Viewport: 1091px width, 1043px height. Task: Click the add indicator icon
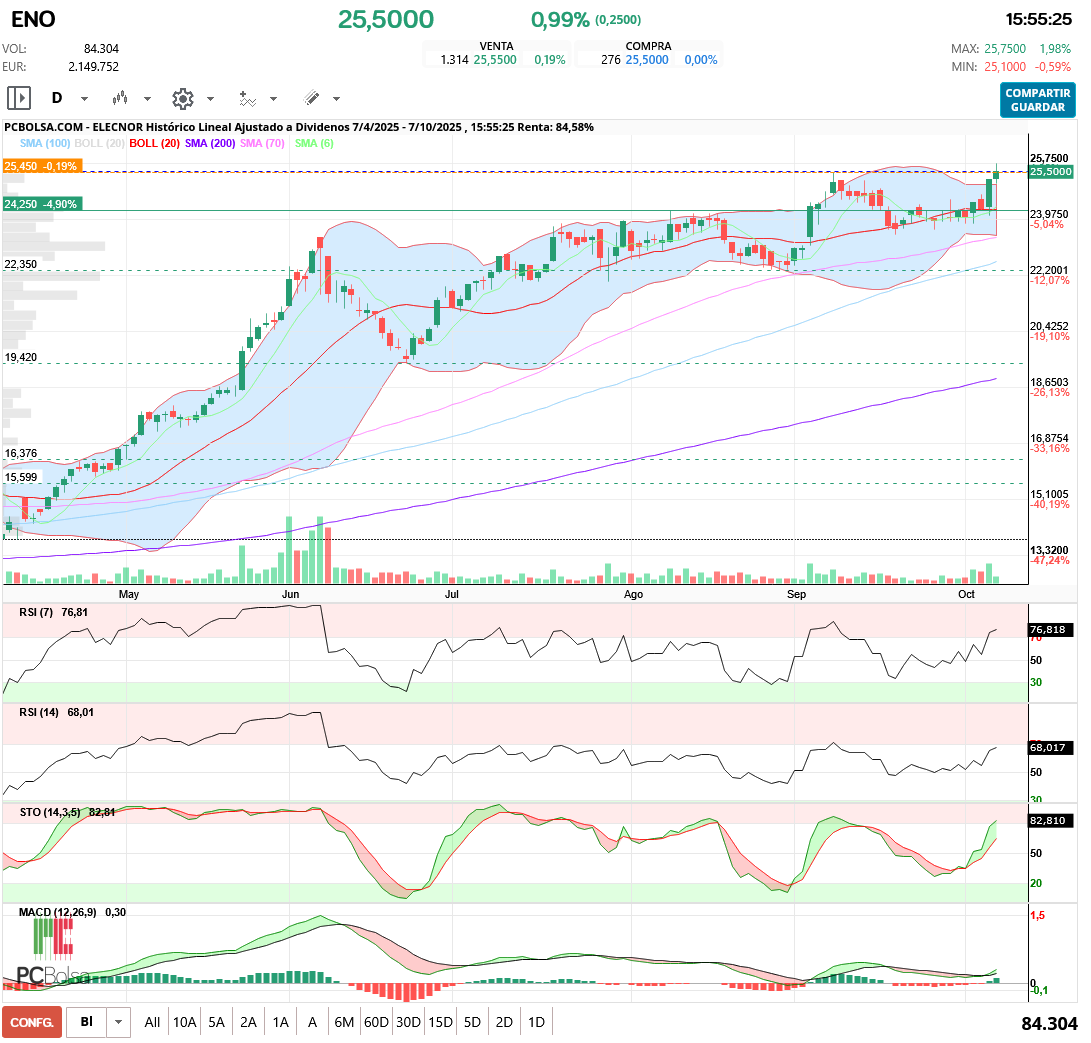tap(247, 98)
